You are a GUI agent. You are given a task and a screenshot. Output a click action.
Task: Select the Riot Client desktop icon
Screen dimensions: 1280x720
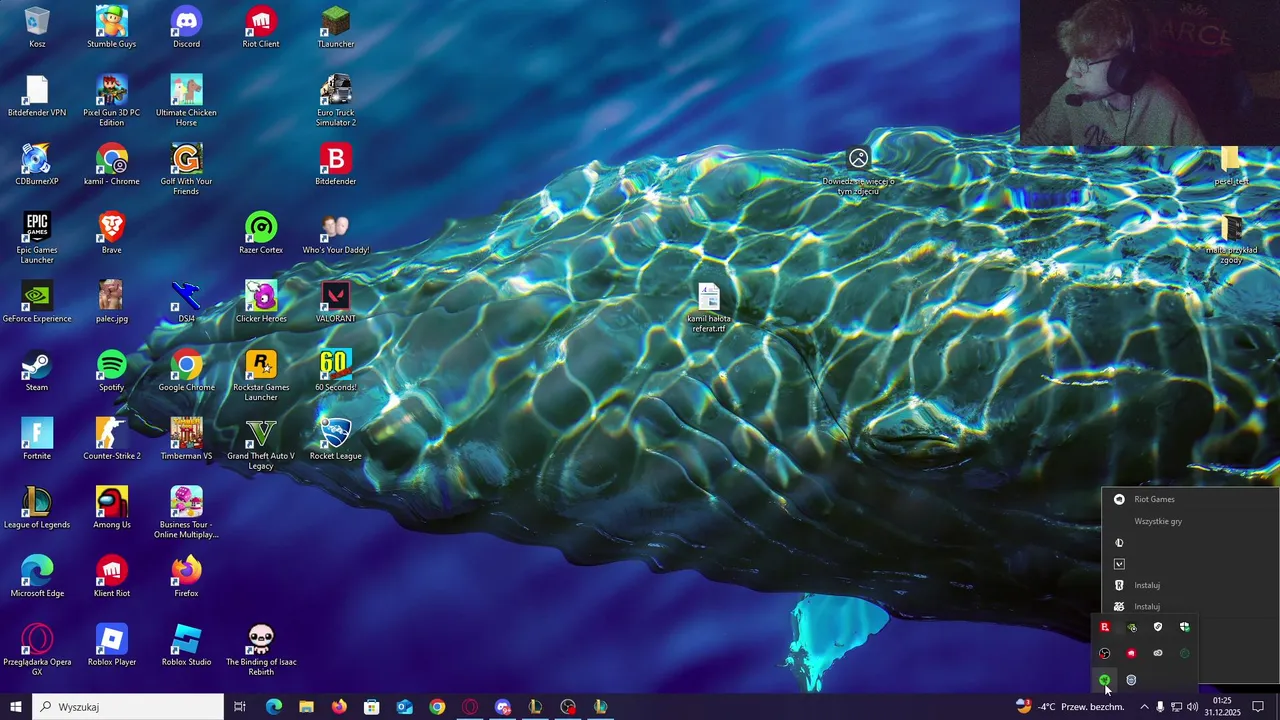click(x=261, y=27)
